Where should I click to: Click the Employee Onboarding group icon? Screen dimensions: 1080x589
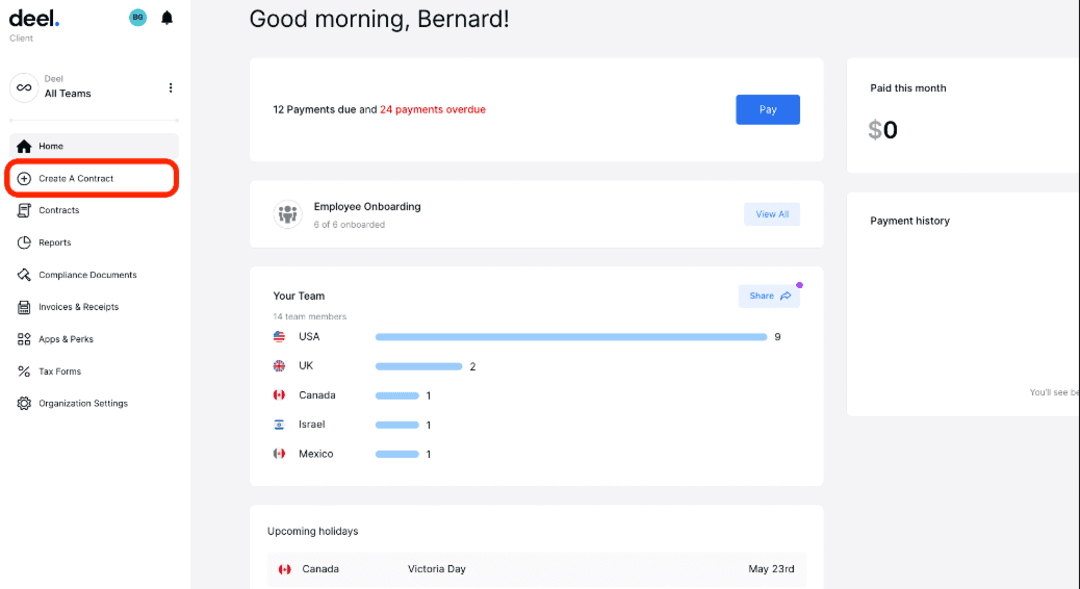pos(287,214)
